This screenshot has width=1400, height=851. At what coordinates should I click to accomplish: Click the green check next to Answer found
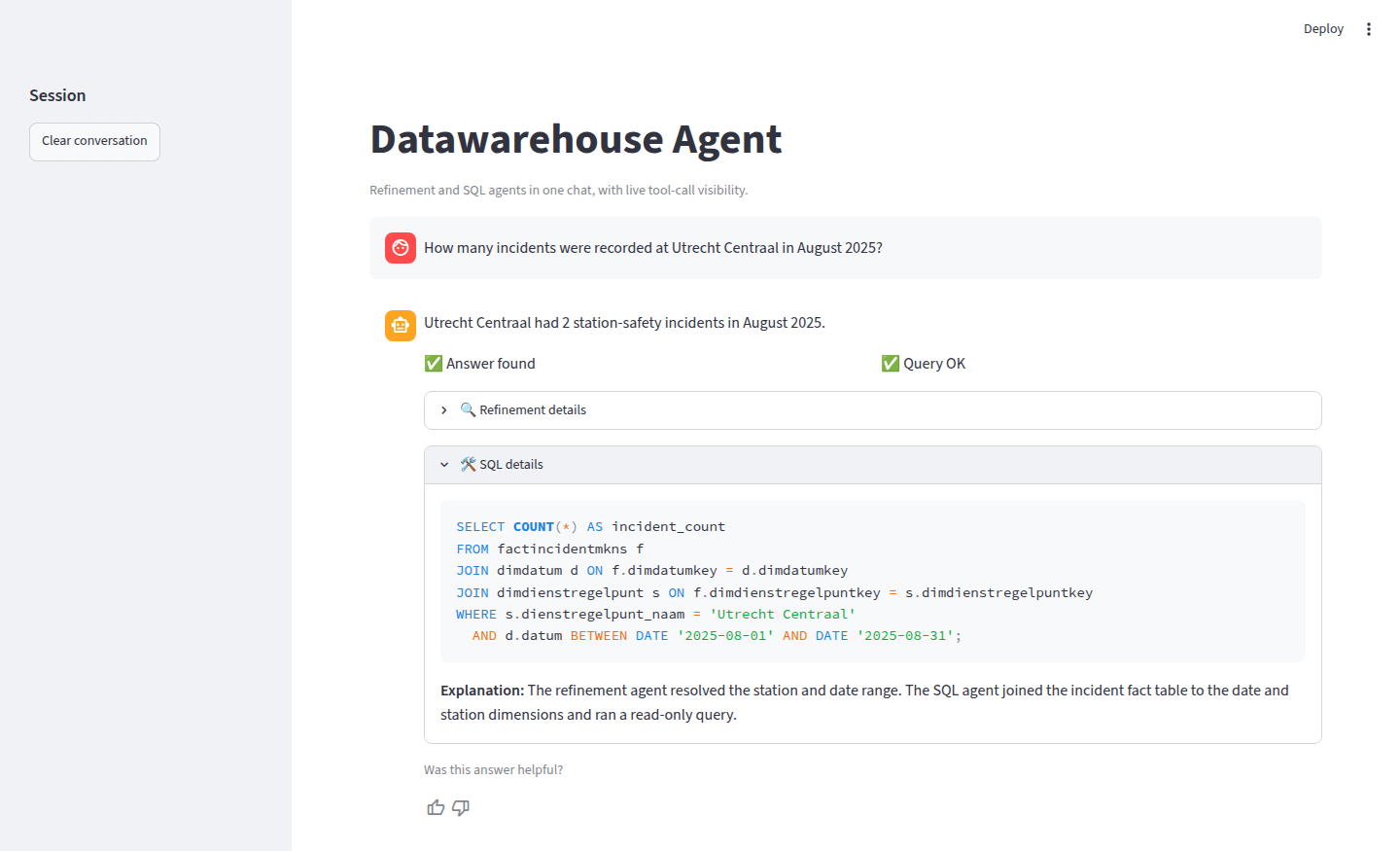click(x=434, y=363)
